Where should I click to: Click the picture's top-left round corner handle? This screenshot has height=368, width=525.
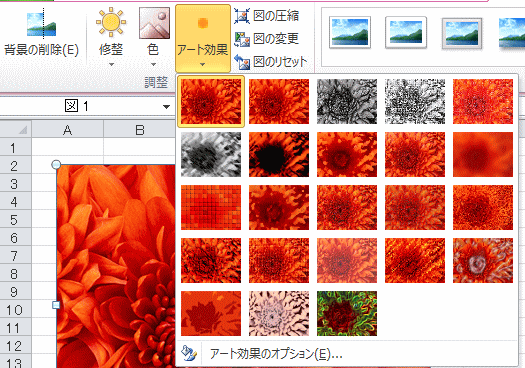click(56, 164)
